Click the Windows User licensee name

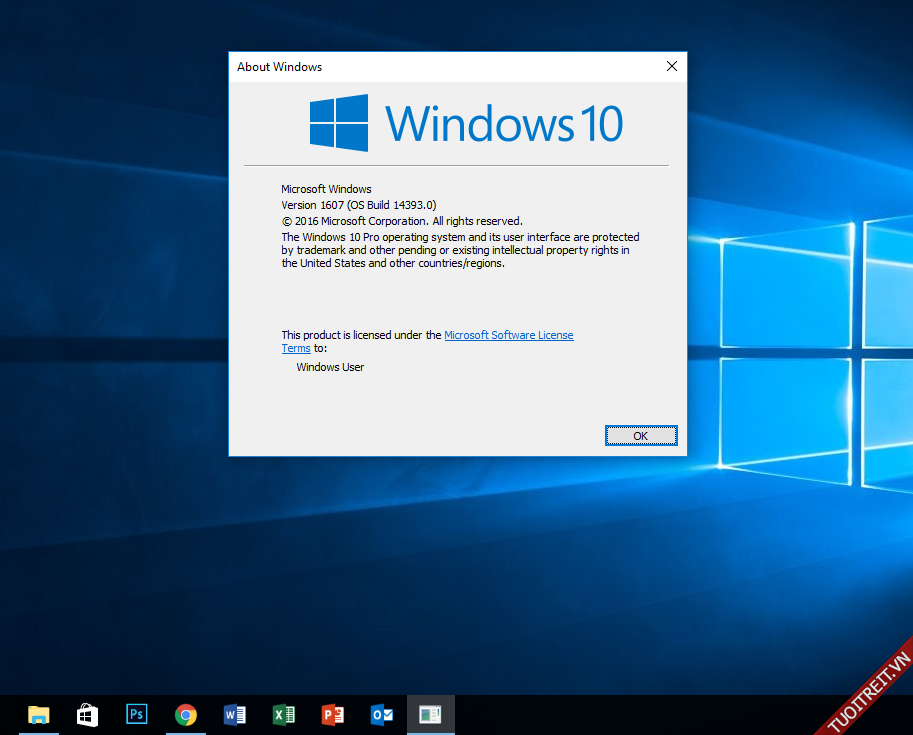click(330, 368)
